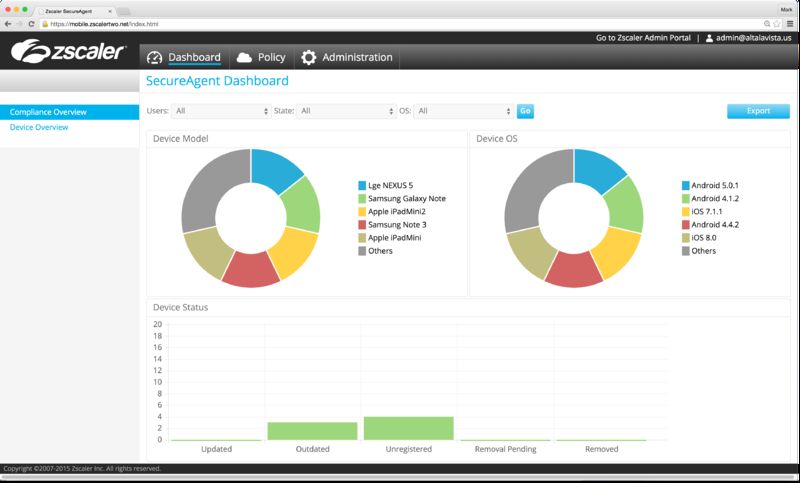
Task: Click the Policy cloud icon
Action: (244, 57)
